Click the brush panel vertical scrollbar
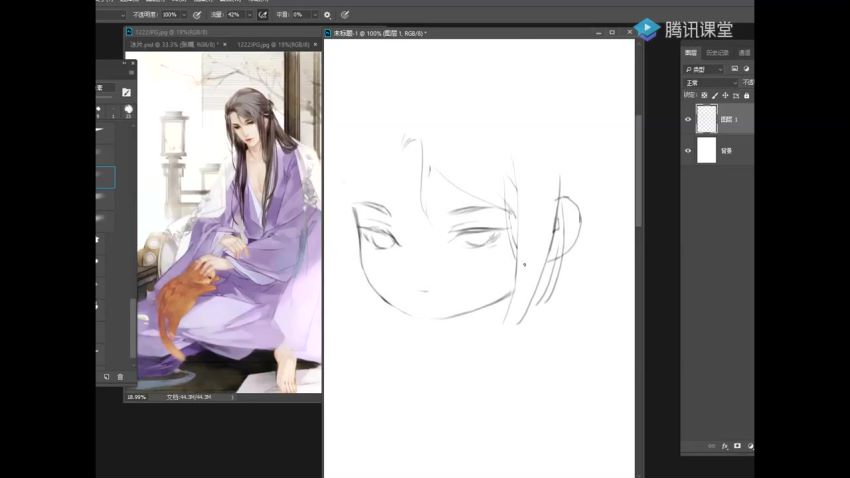850x478 pixels. (133, 328)
